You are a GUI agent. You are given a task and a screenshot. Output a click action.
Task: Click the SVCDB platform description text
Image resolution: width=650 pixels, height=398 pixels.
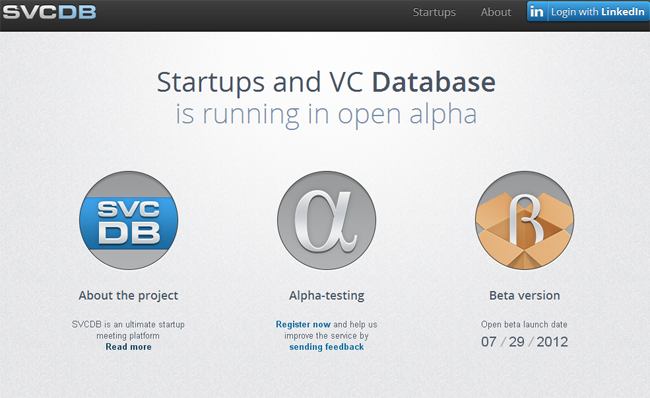click(128, 330)
